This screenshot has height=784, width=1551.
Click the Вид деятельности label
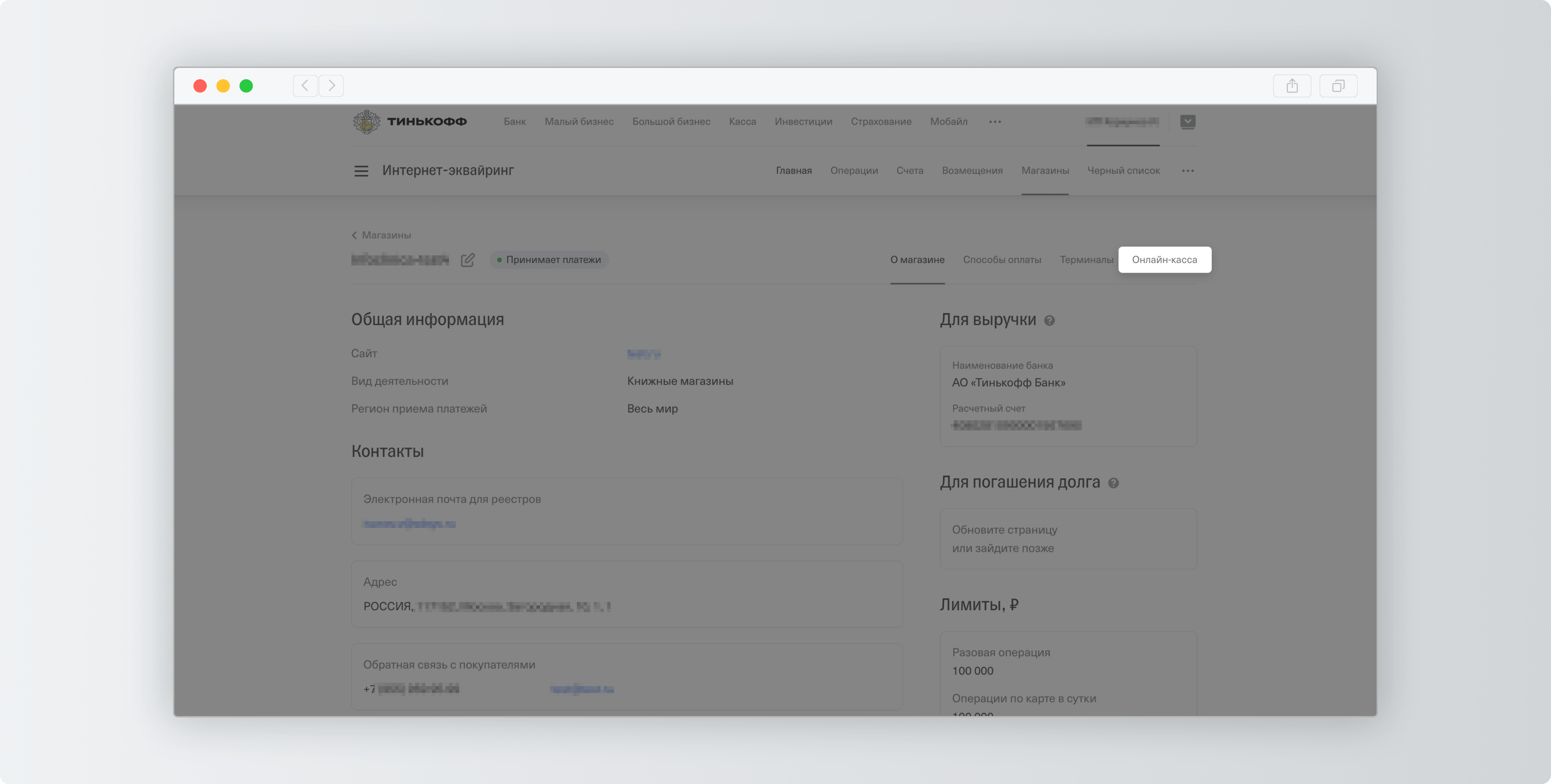[399, 381]
